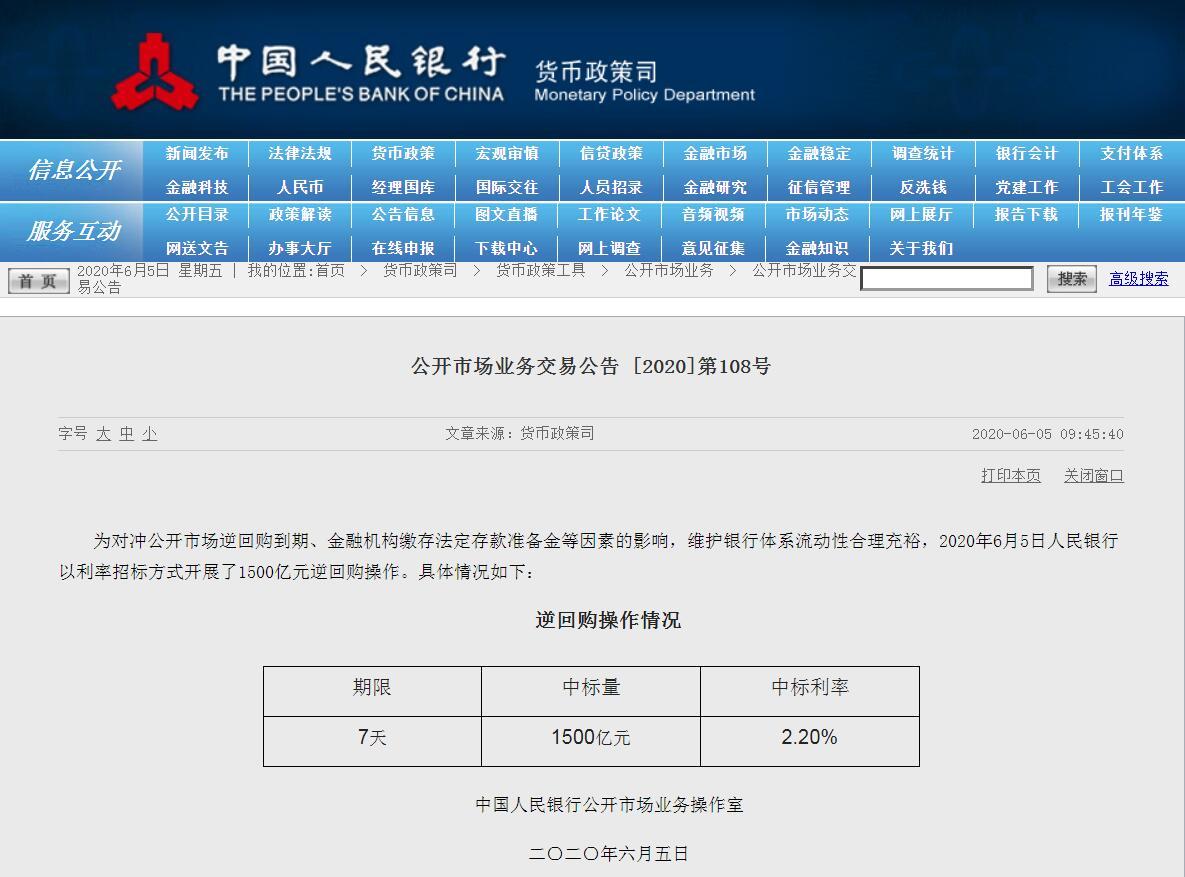Image resolution: width=1185 pixels, height=877 pixels.
Task: Click the People's Bank of China logo
Action: coord(153,72)
